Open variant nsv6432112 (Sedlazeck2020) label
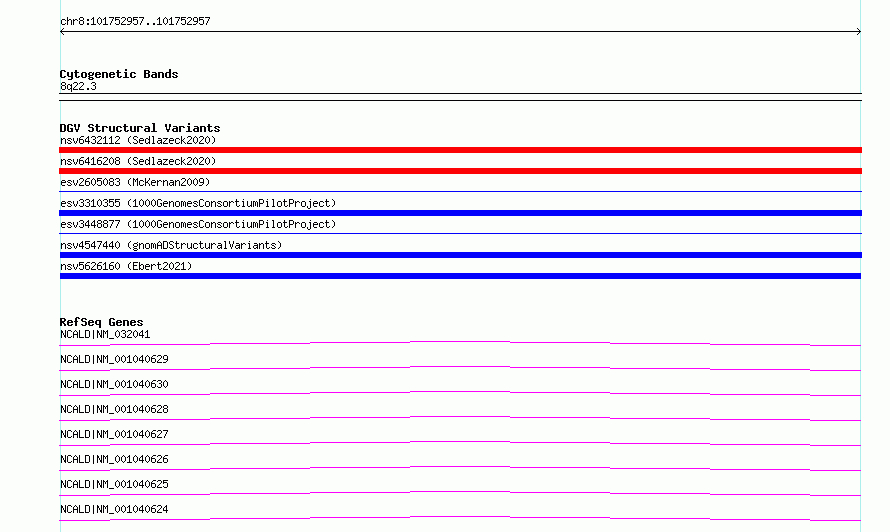This screenshot has height=532, width=890. tap(138, 140)
